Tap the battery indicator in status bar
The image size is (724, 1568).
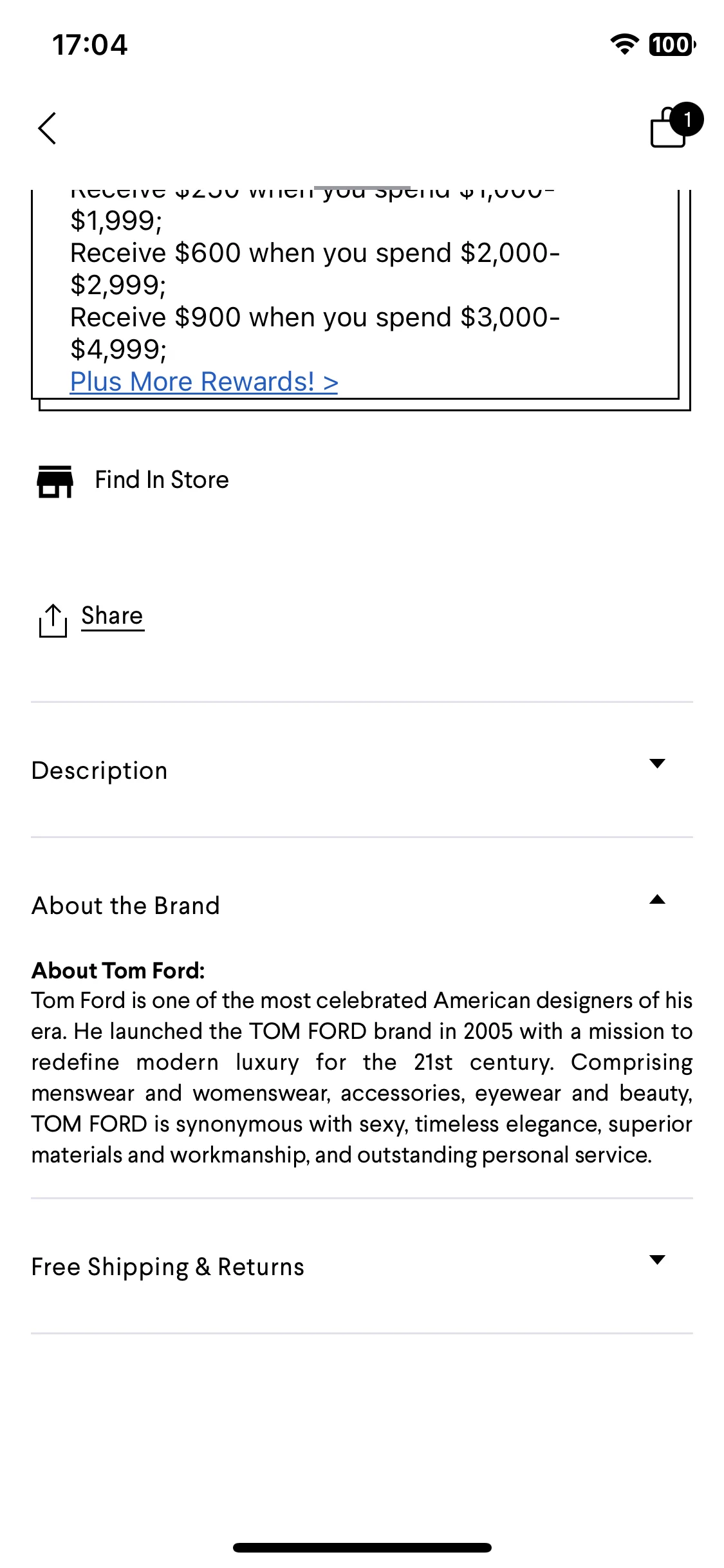[673, 44]
